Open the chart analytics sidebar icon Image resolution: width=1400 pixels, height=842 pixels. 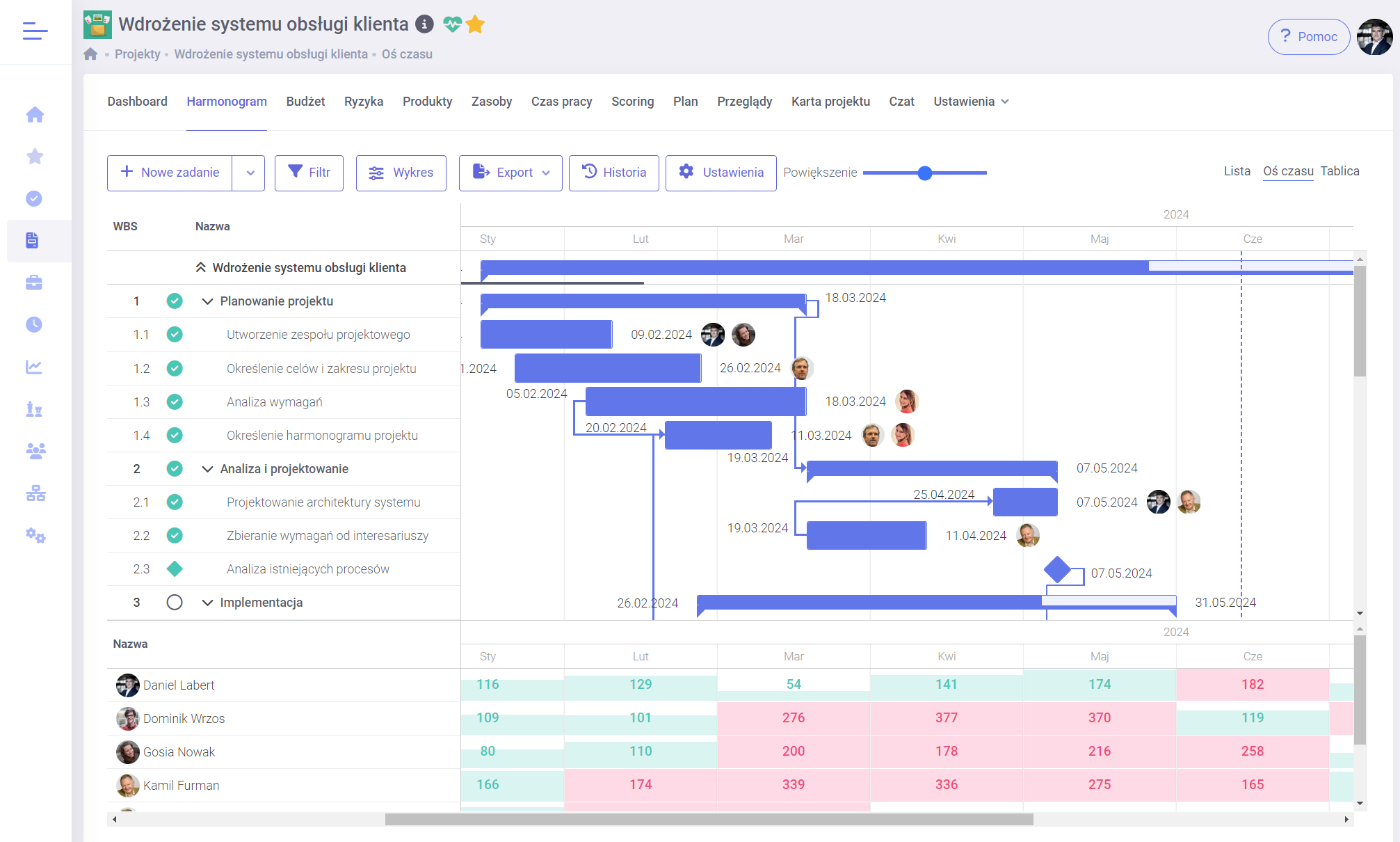pos(34,367)
